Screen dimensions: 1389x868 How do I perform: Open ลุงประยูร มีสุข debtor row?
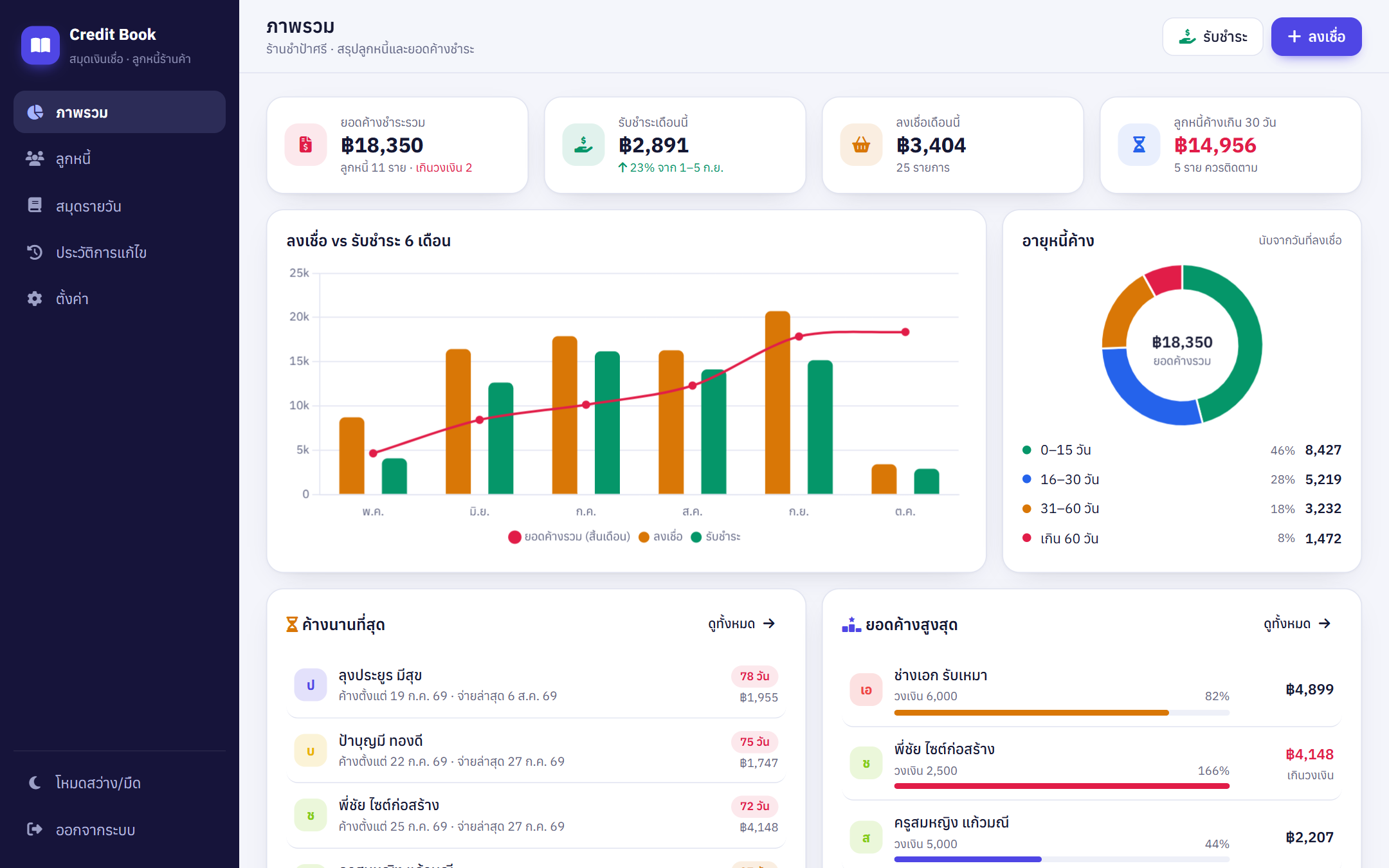point(536,685)
